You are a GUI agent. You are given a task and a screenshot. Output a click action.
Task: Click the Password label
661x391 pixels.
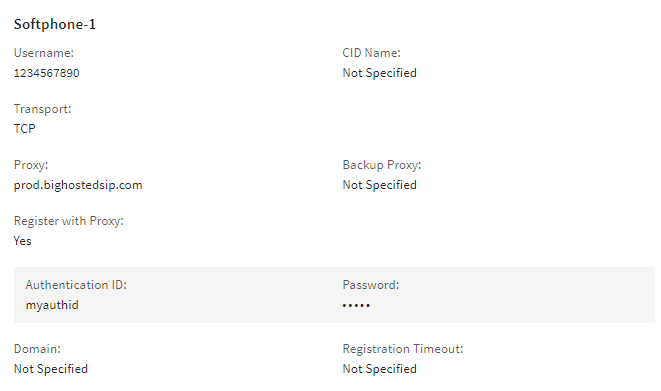click(x=371, y=285)
